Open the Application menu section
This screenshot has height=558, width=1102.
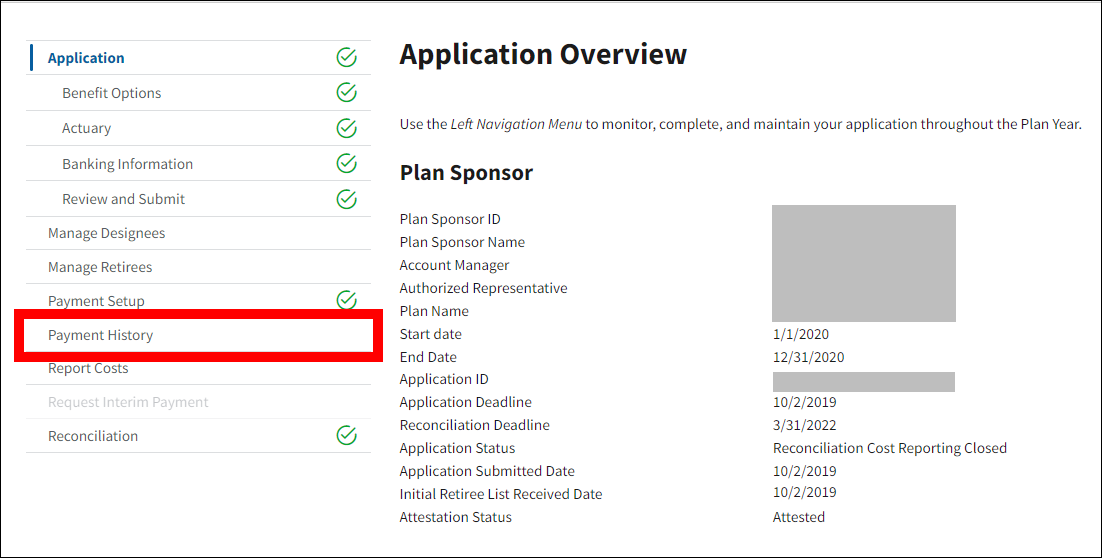[x=86, y=58]
